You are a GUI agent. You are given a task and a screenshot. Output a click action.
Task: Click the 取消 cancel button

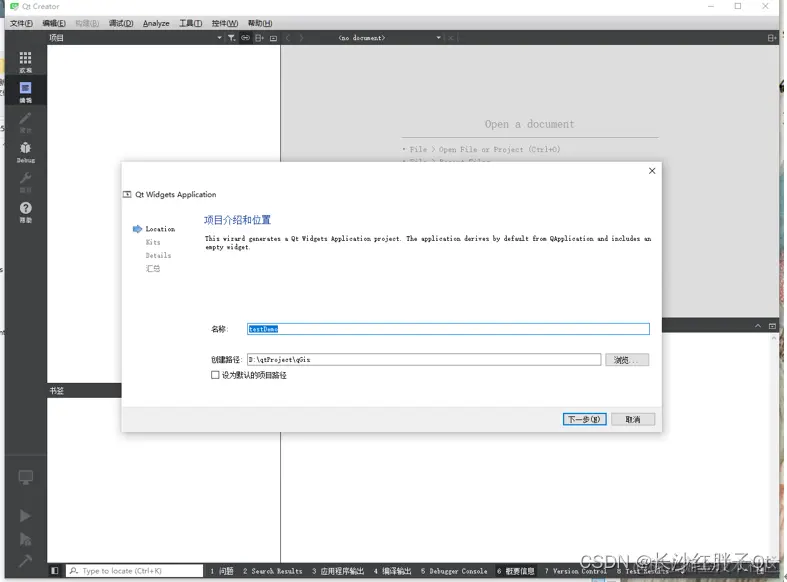click(633, 419)
